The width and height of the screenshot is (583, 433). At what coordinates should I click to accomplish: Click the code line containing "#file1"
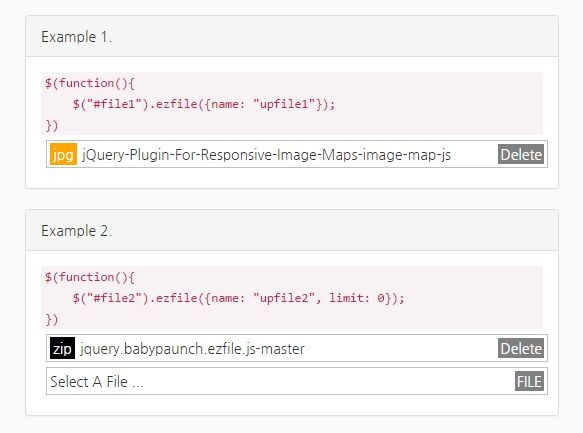tap(204, 104)
